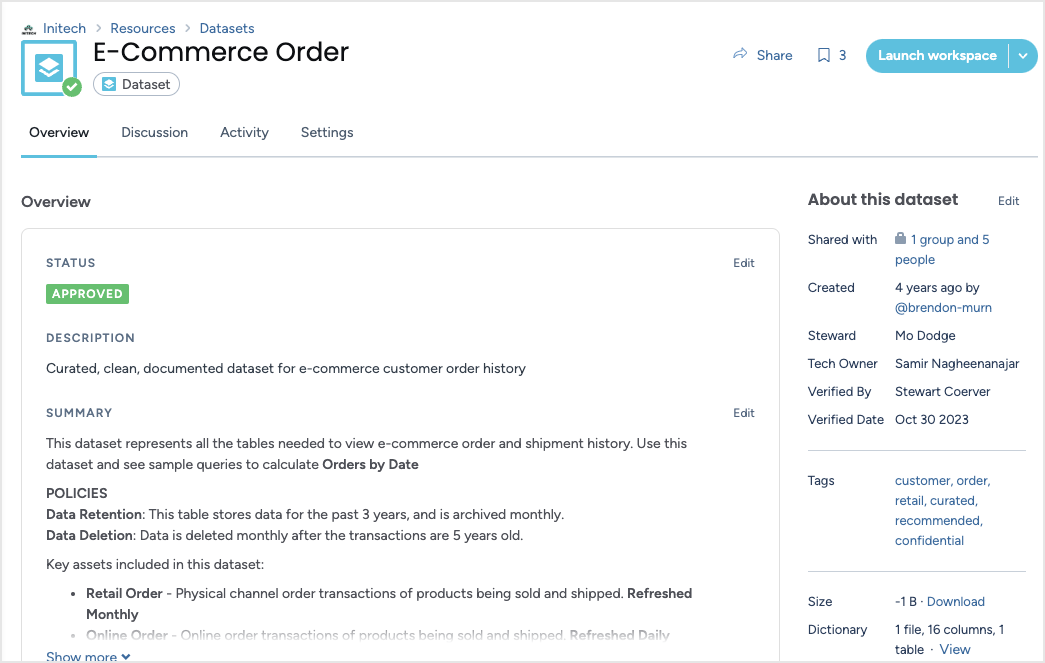Screen dimensions: 1045x663
Task: Click the customer tag
Action: pos(923,480)
